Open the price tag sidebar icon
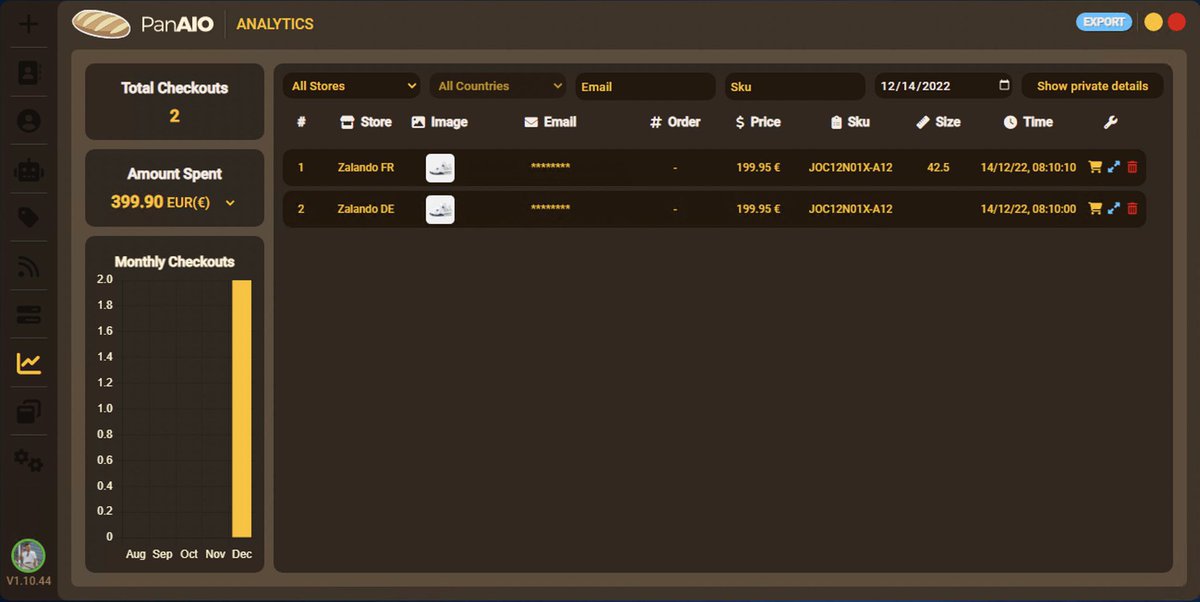 [x=29, y=218]
